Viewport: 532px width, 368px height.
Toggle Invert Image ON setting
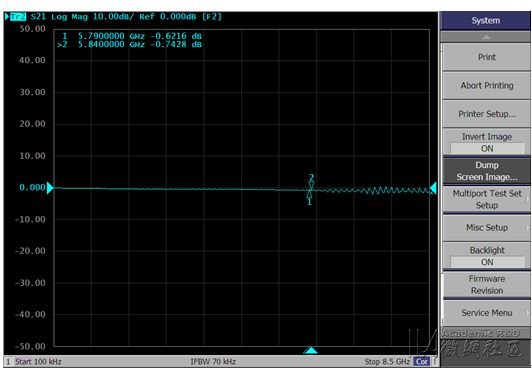487,142
